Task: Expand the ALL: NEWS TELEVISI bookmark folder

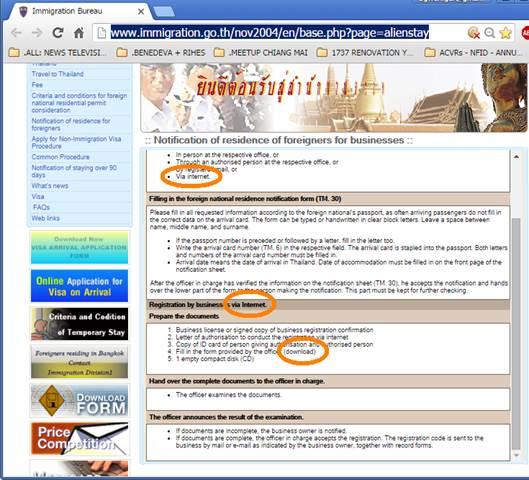Action: [57, 53]
